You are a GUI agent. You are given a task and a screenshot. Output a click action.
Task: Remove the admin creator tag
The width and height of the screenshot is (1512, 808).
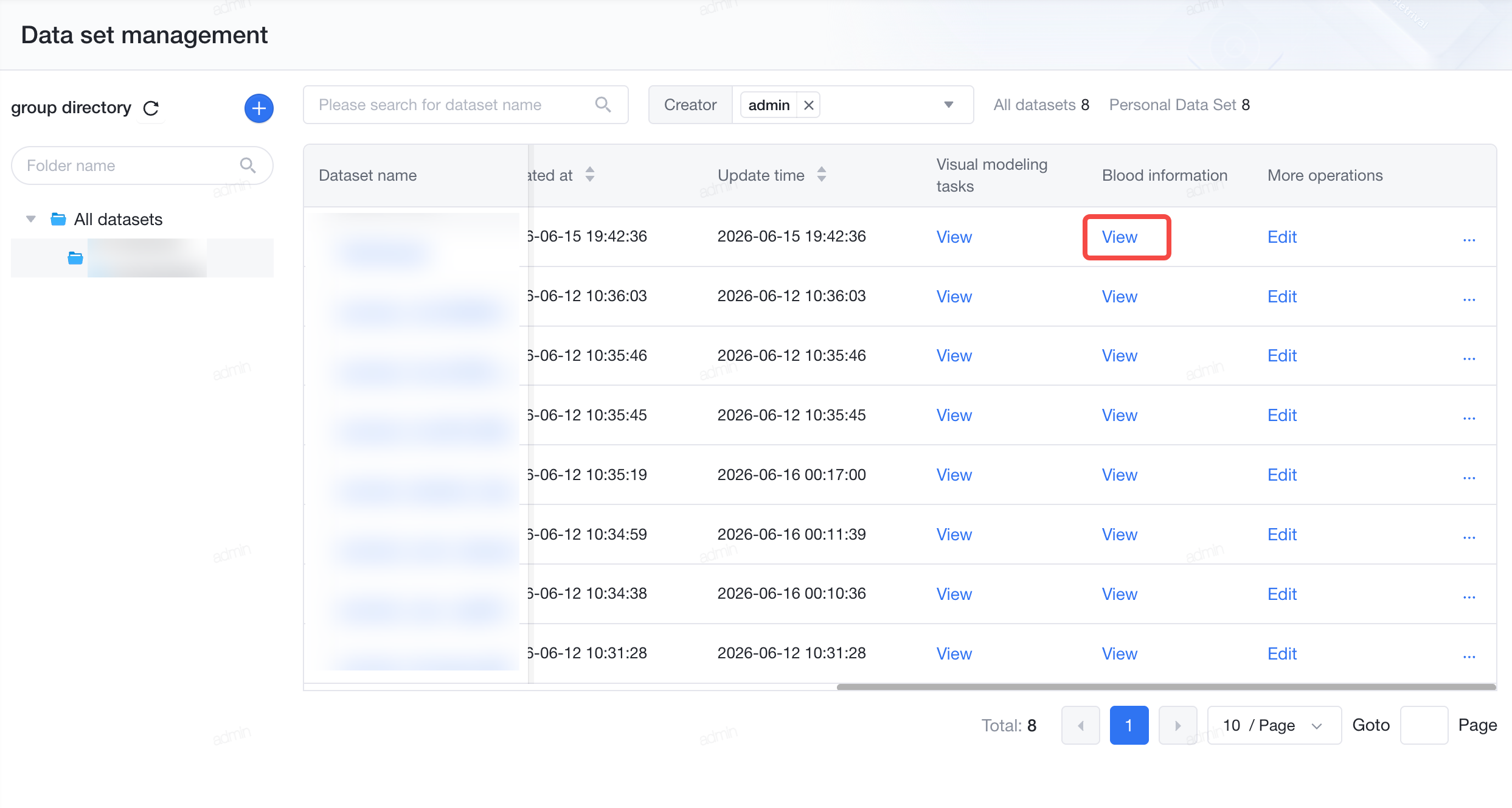[x=808, y=105]
